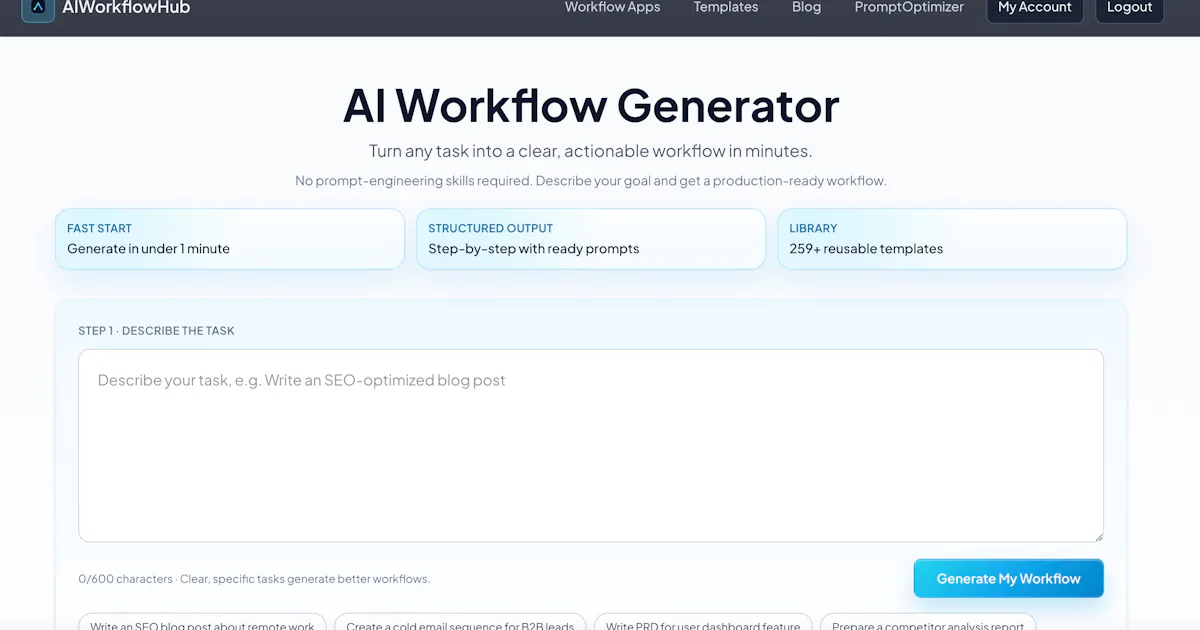Click Generate My Workflow button
Screen dimensions: 1200x630
pos(1008,578)
